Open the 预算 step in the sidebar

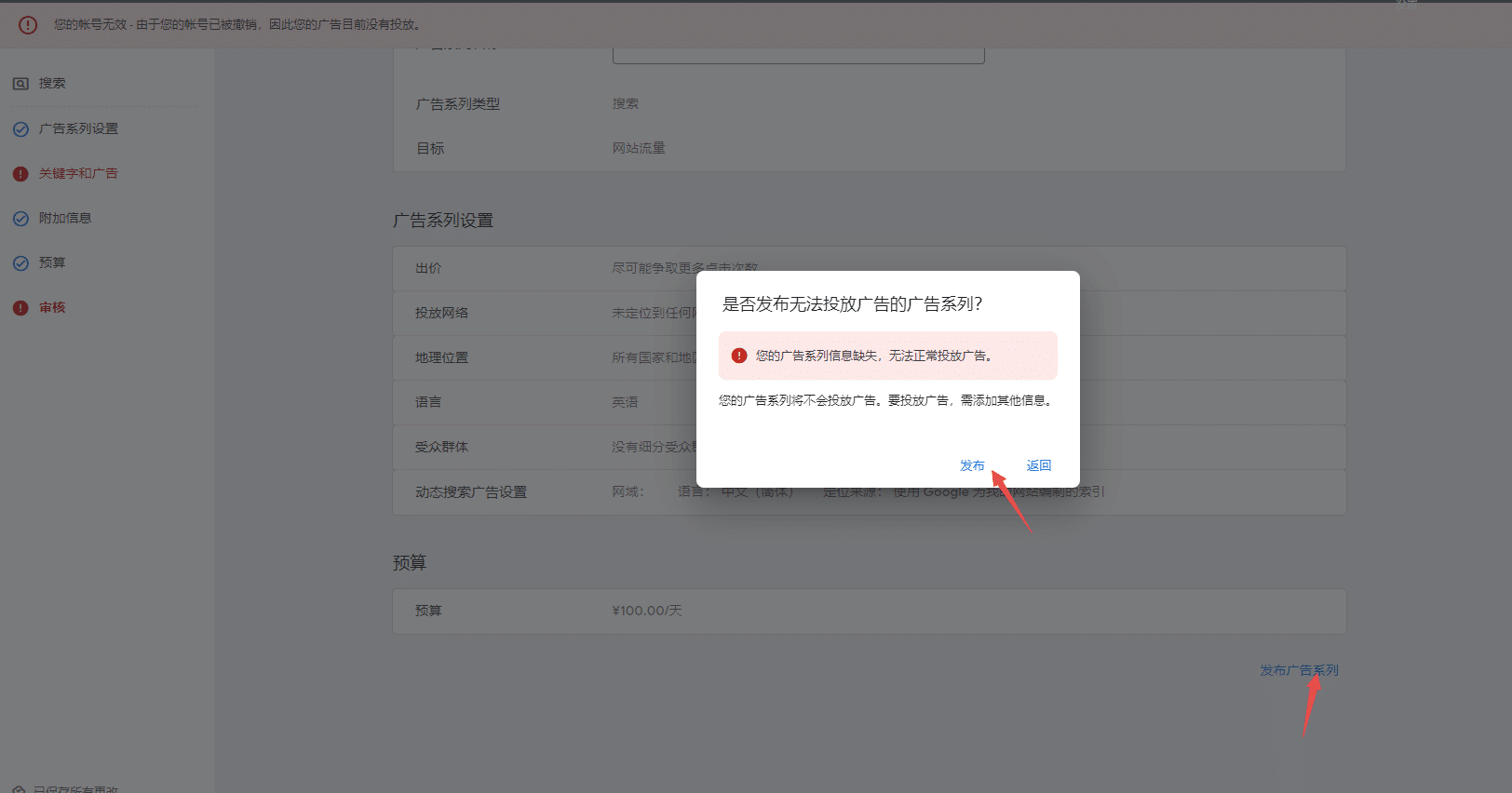click(x=52, y=262)
